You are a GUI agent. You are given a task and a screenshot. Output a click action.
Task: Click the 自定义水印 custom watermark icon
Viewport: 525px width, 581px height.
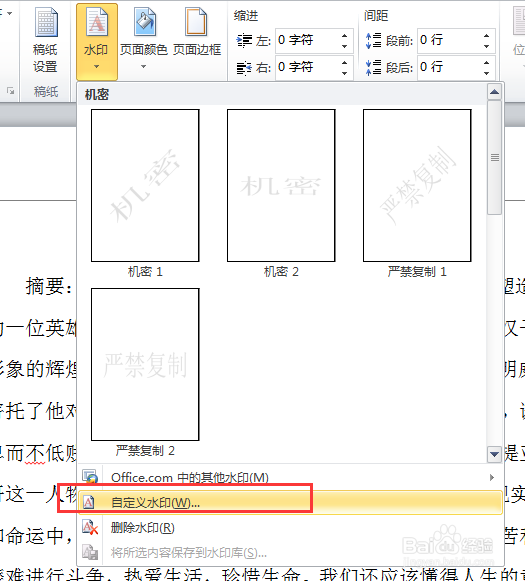[x=89, y=502]
